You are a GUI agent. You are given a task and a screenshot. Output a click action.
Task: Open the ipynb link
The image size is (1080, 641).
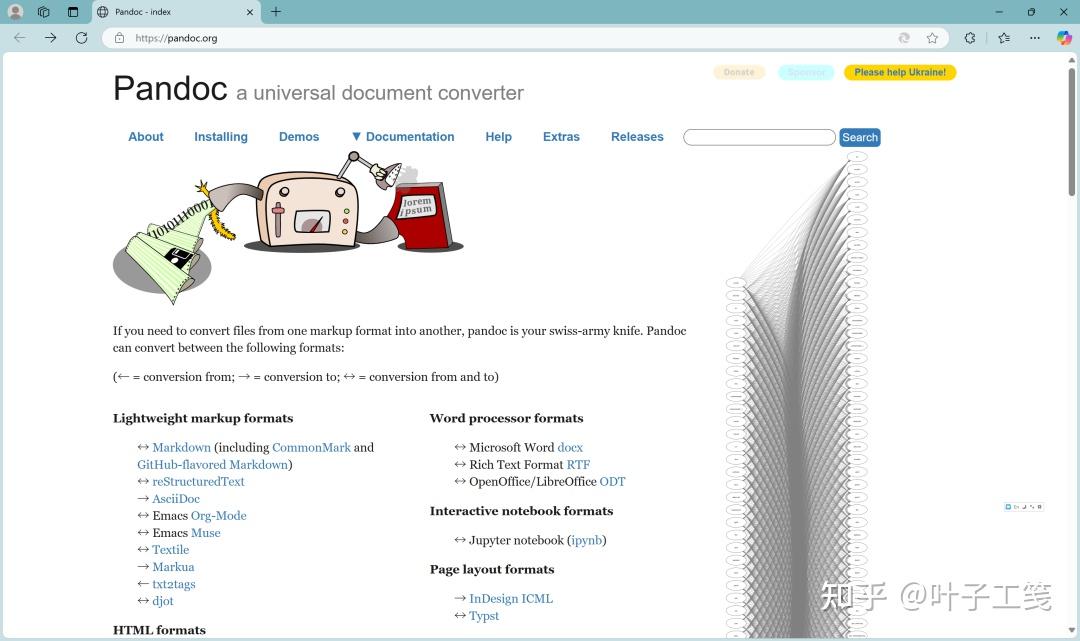point(586,540)
